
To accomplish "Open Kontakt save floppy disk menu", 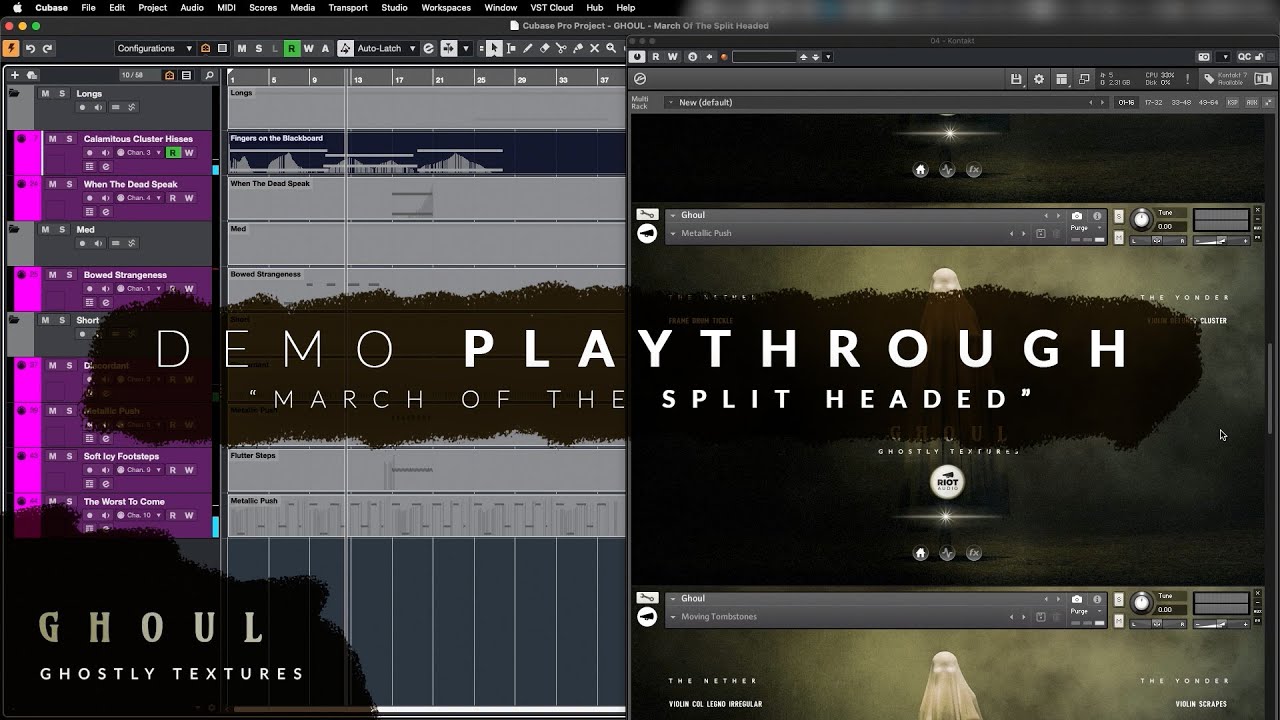I will (x=1016, y=79).
